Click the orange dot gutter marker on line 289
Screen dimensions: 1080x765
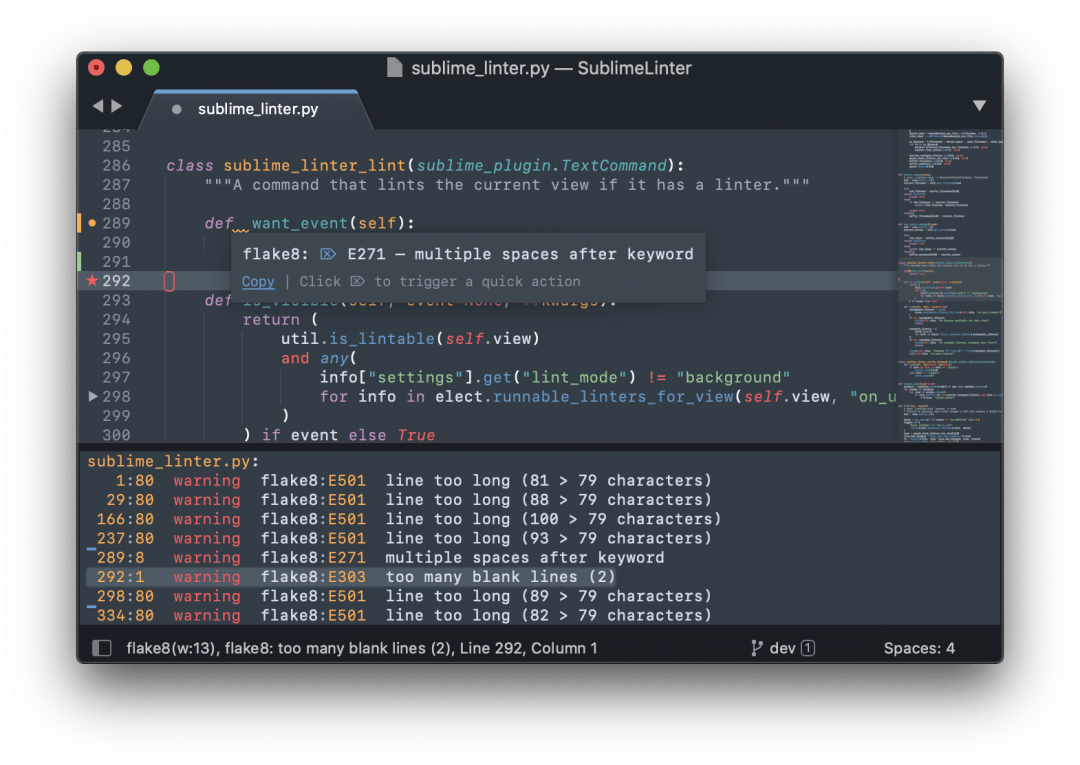[92, 223]
